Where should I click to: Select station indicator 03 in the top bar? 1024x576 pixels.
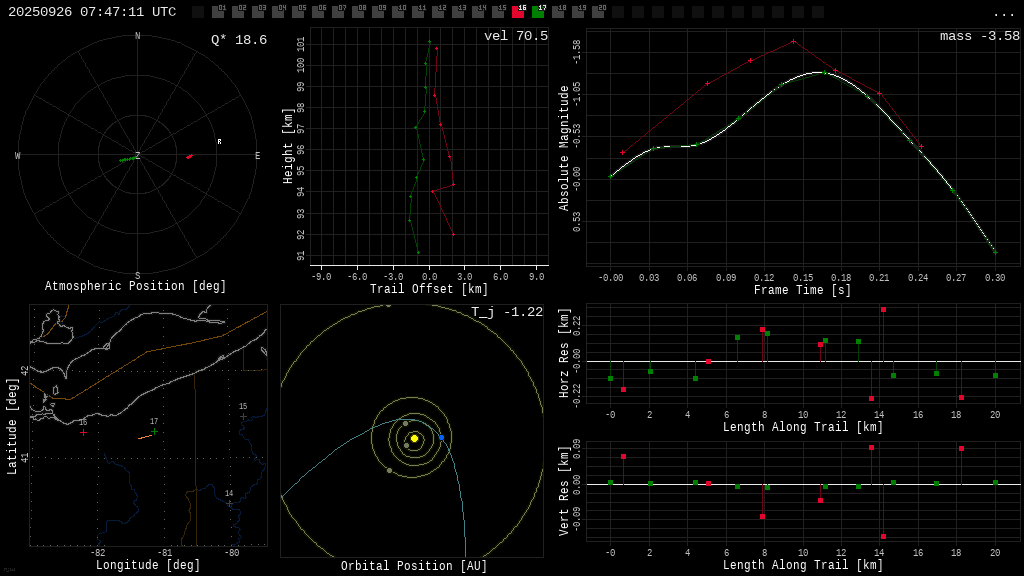click(x=258, y=12)
